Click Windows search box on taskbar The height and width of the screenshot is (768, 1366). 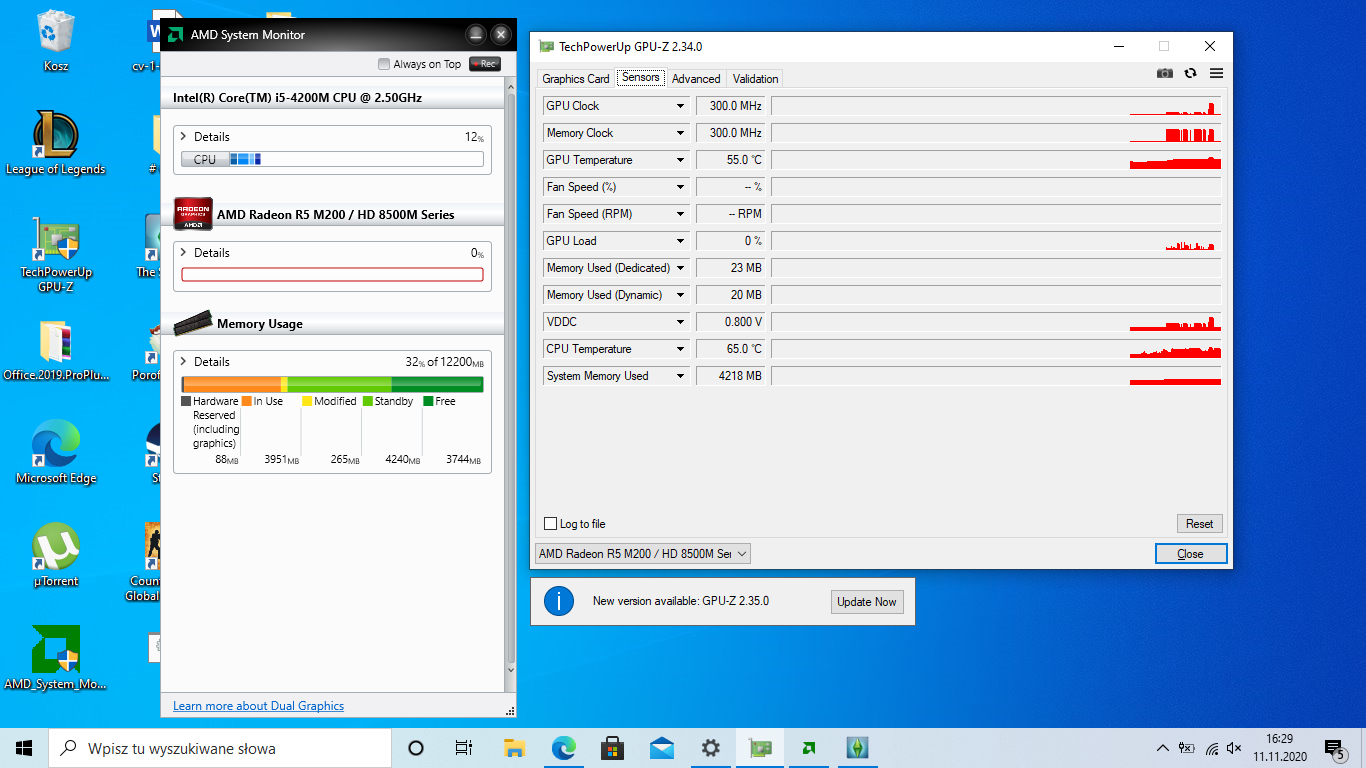click(220, 748)
